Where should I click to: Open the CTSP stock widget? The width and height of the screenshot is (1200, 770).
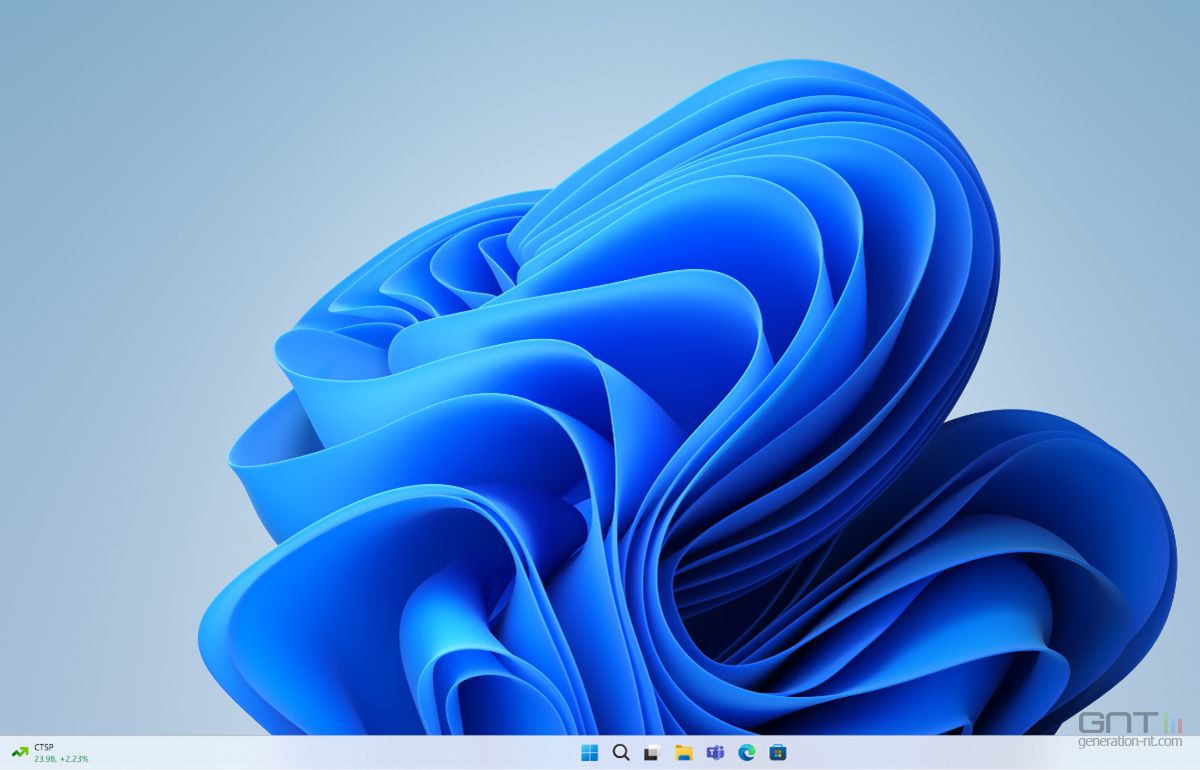click(49, 753)
